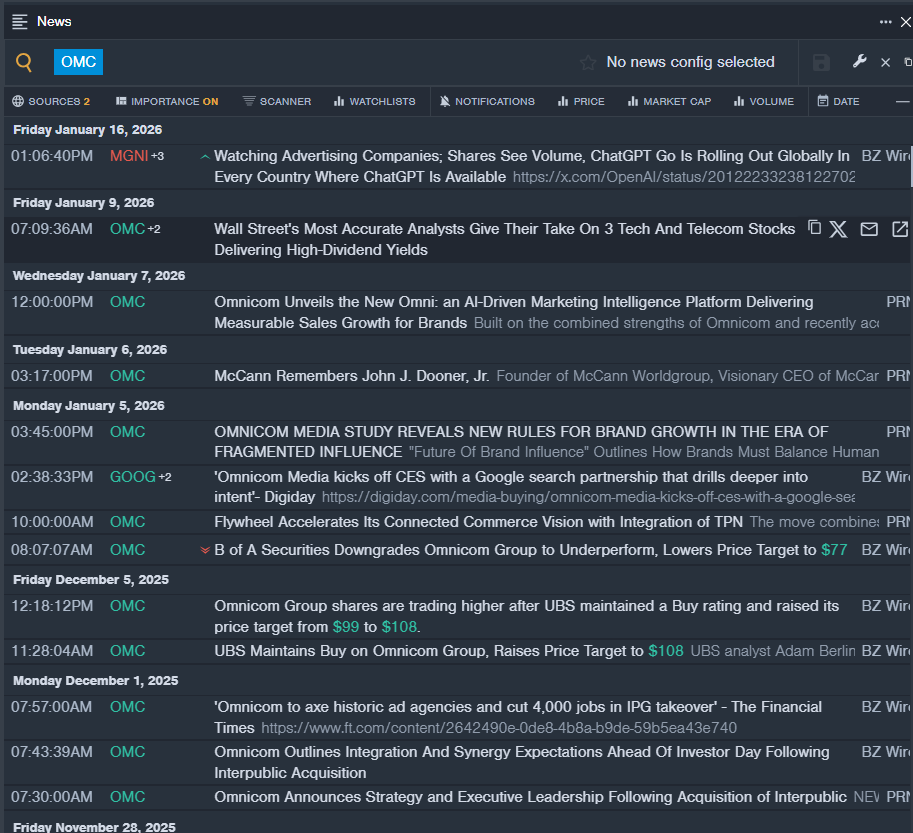
Task: Open news settings wrench icon
Action: coord(859,62)
